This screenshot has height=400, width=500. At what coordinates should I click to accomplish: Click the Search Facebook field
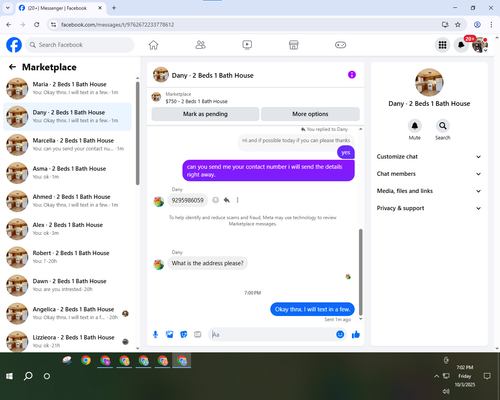pos(80,45)
